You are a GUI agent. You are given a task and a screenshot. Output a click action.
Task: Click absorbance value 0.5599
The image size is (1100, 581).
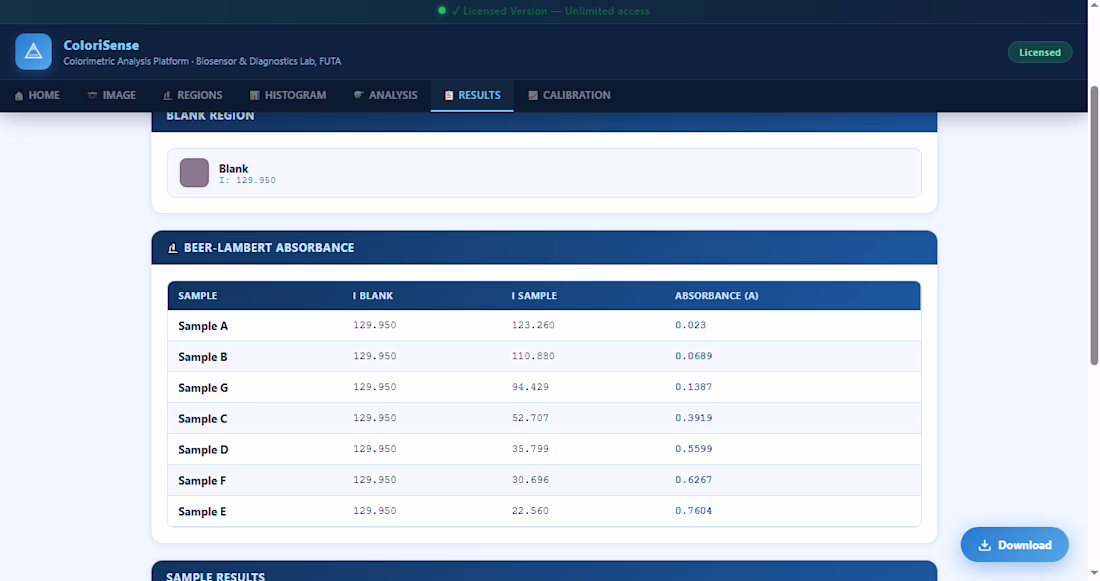694,448
